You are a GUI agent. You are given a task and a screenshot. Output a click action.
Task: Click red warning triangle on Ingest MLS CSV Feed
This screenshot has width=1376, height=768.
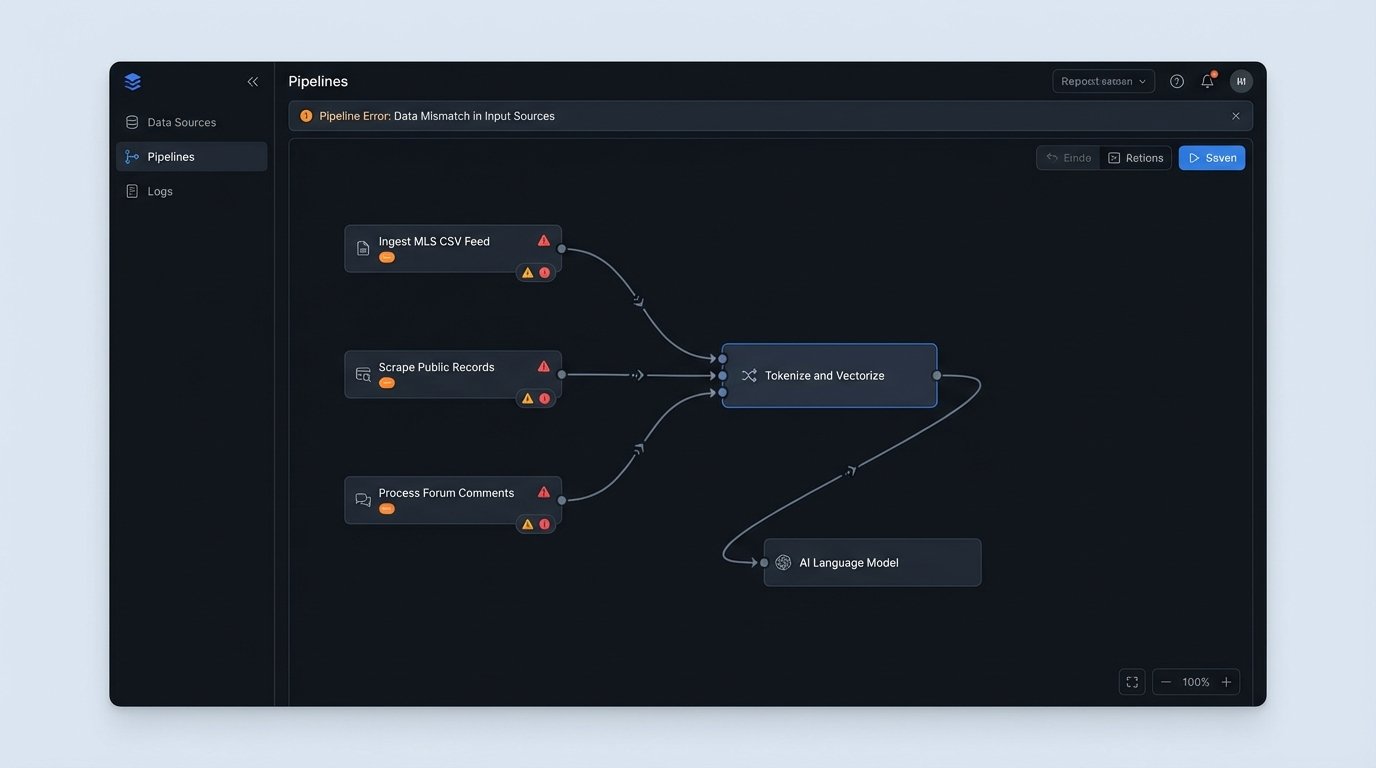(544, 241)
